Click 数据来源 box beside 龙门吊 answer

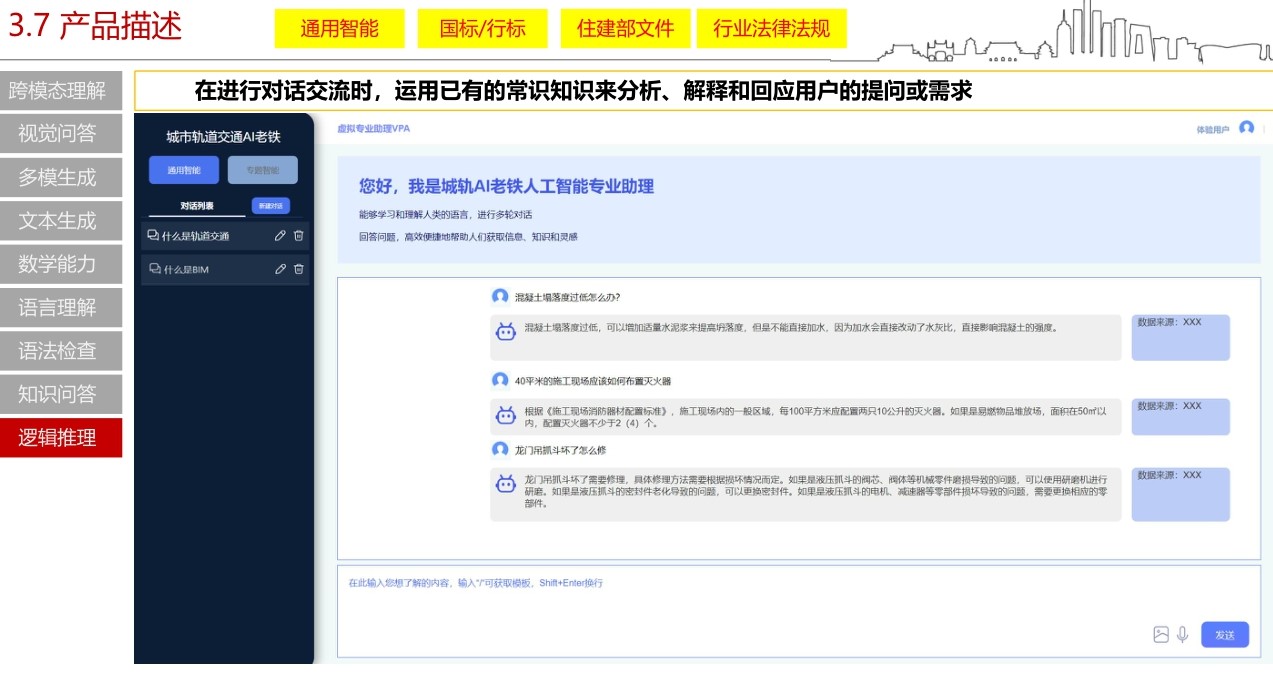[x=1180, y=494]
